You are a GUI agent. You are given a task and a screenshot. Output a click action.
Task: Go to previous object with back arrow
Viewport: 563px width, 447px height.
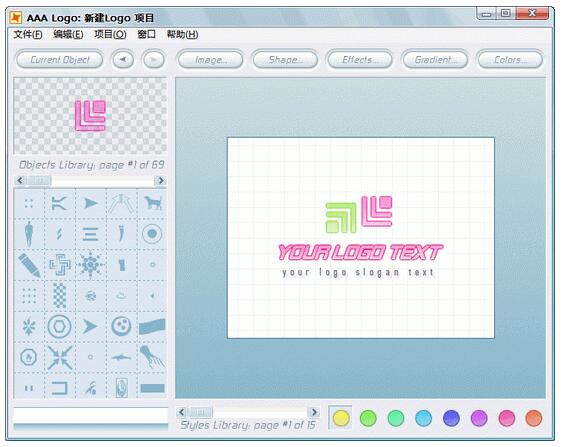(x=123, y=60)
